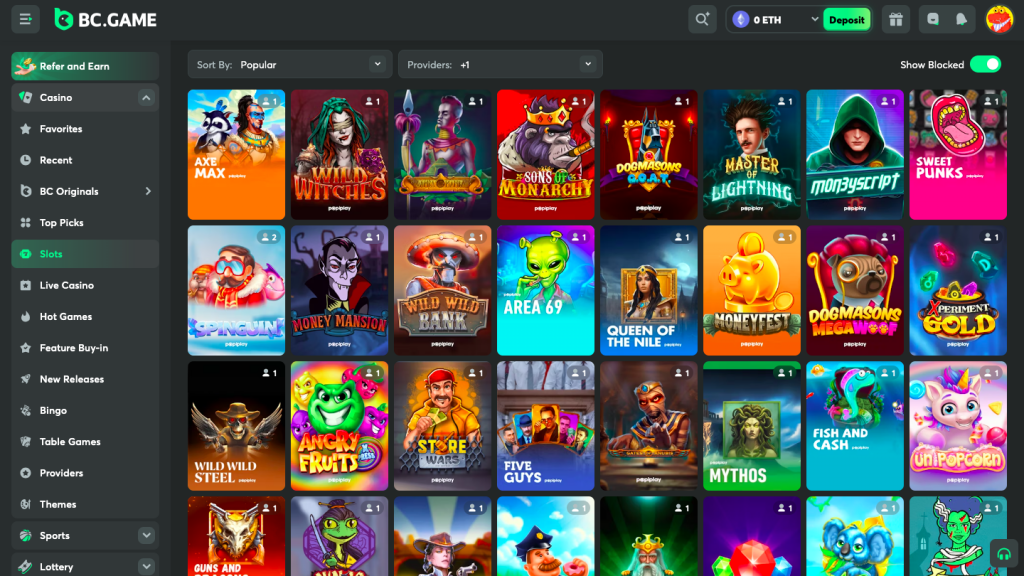Open the New Releases link
Screen dimensions: 1024x576
click(85, 379)
